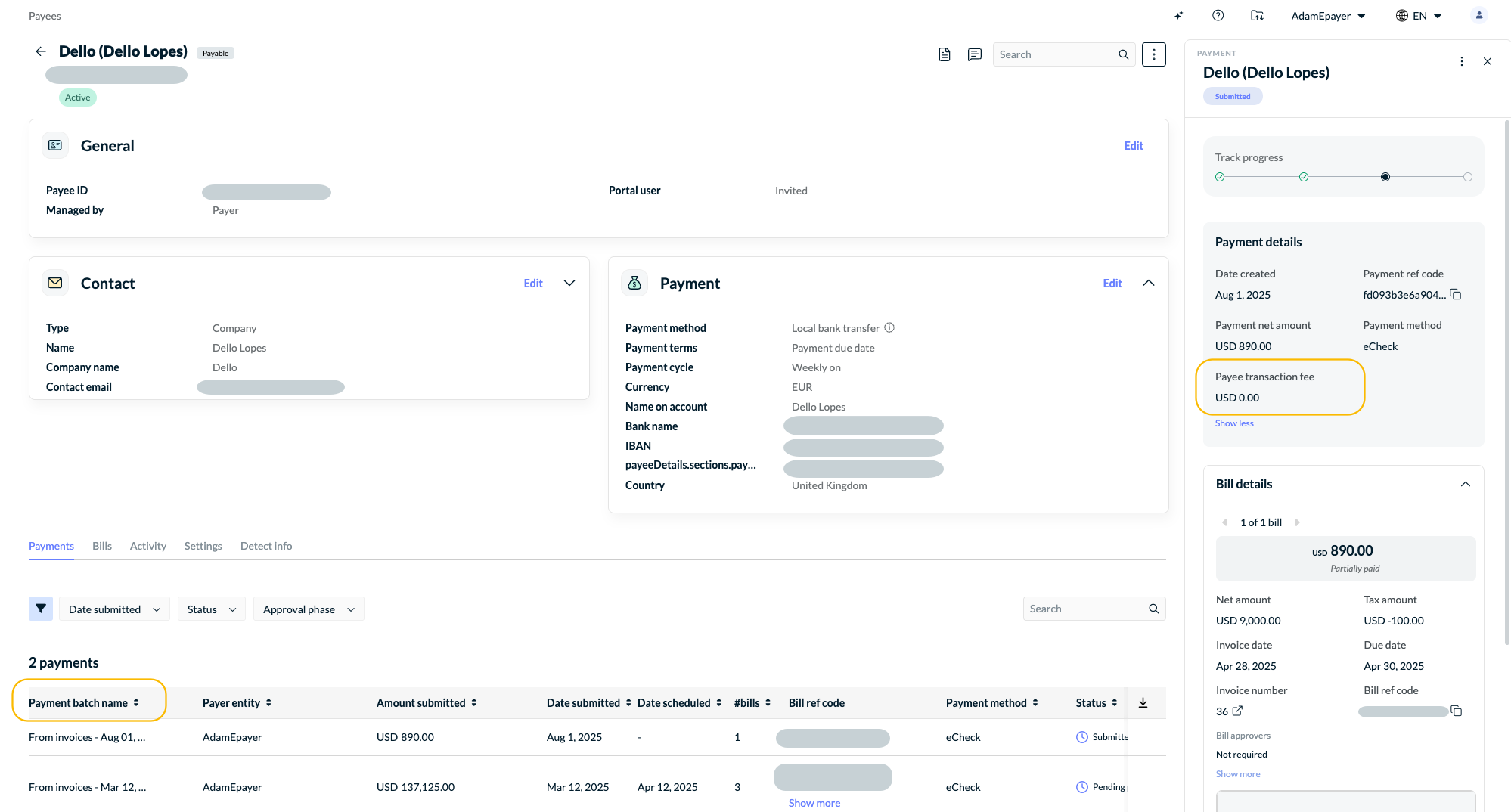Collapse the Bill details section

[x=1466, y=484]
